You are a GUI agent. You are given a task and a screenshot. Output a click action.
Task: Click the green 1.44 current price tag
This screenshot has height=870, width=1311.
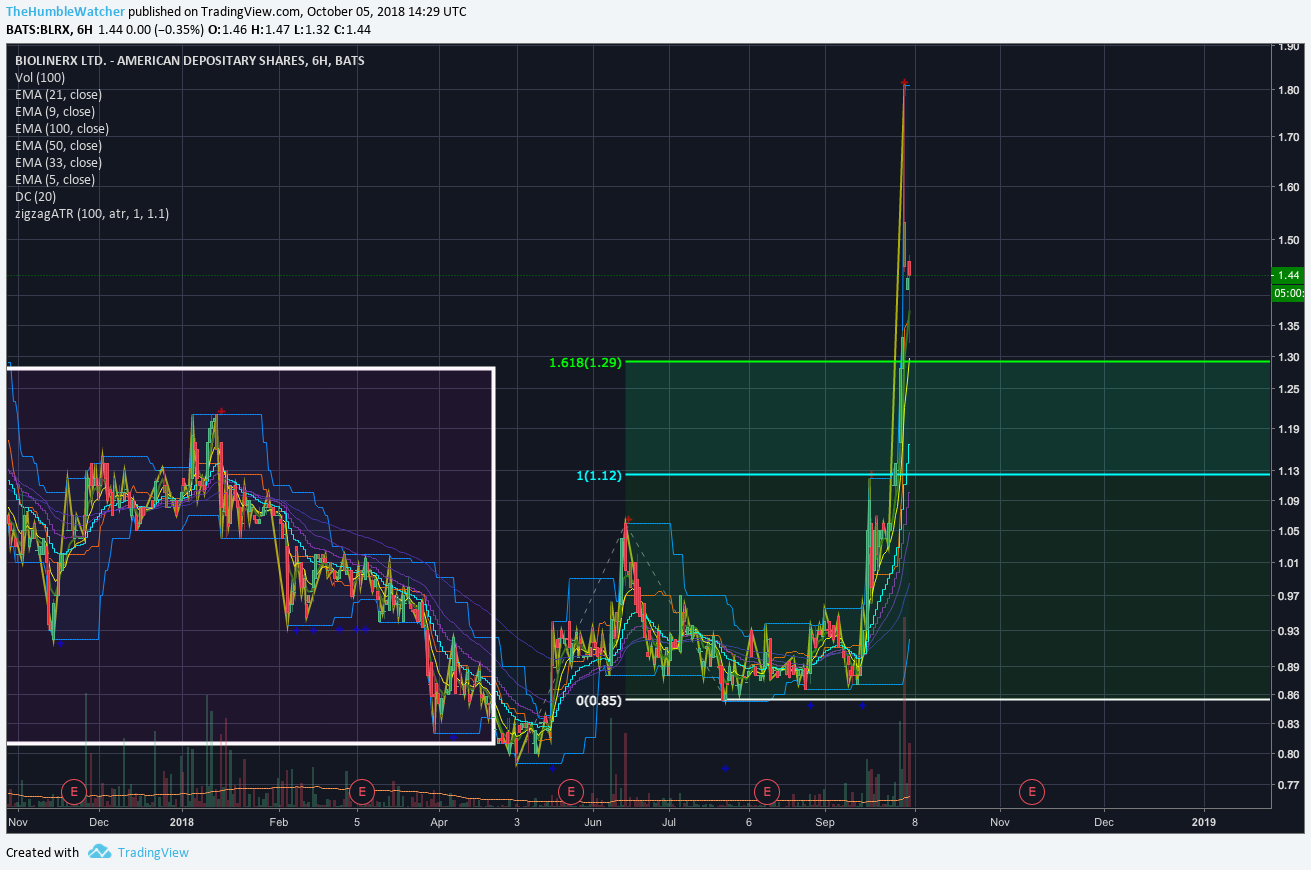click(x=1288, y=275)
